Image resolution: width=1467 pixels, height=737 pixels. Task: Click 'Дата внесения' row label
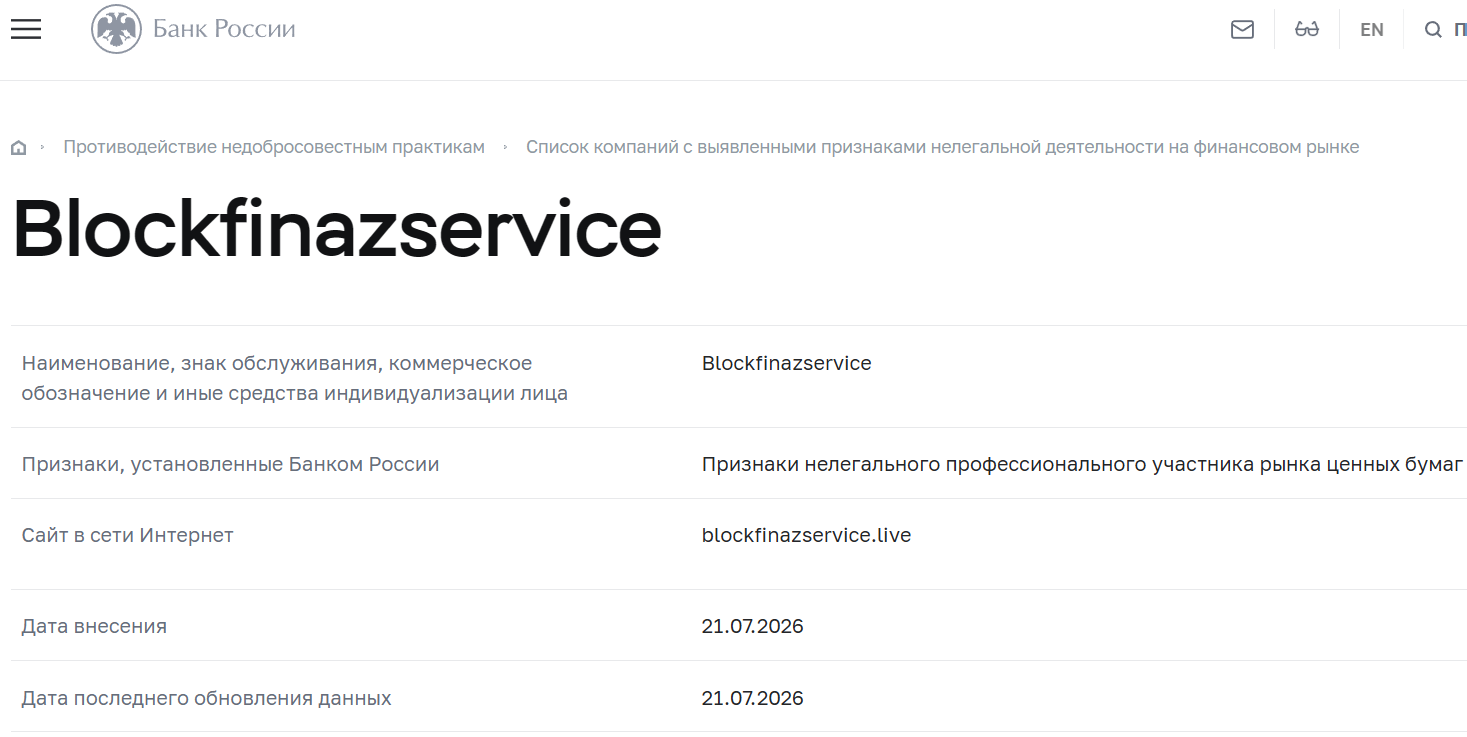click(x=94, y=626)
